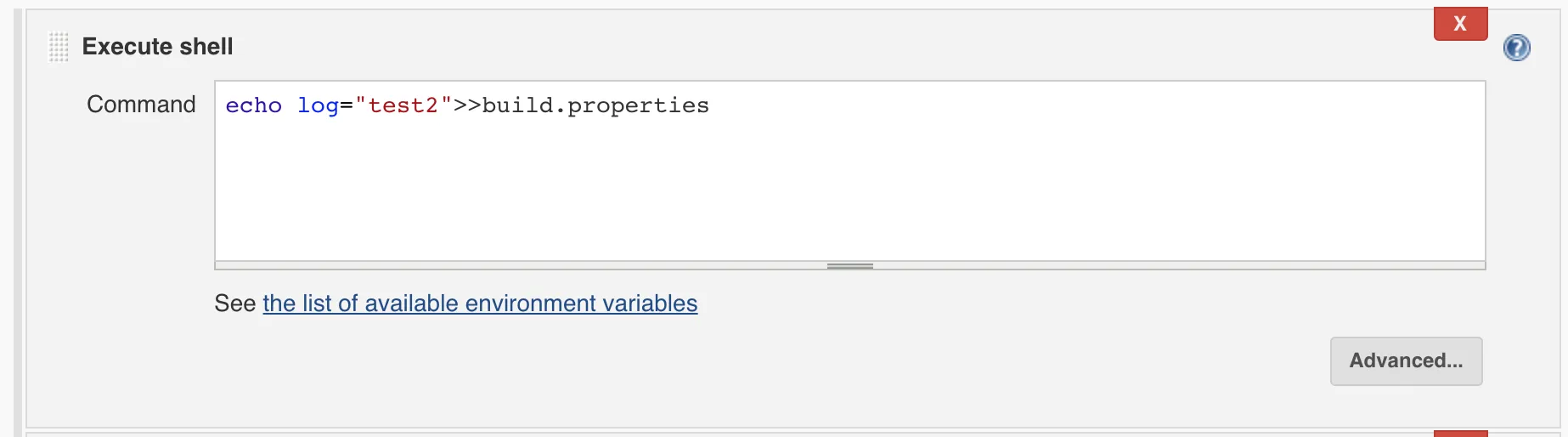Click the Execute shell heading
The width and height of the screenshot is (1568, 437).
(157, 47)
